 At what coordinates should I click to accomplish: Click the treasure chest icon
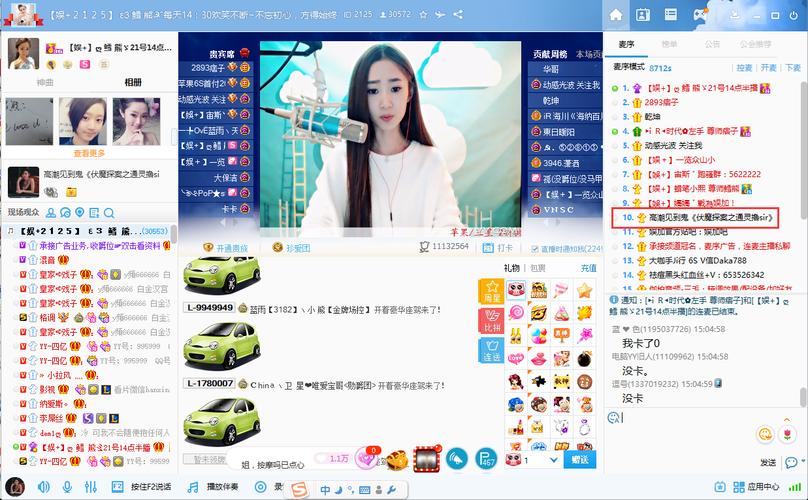(396, 458)
